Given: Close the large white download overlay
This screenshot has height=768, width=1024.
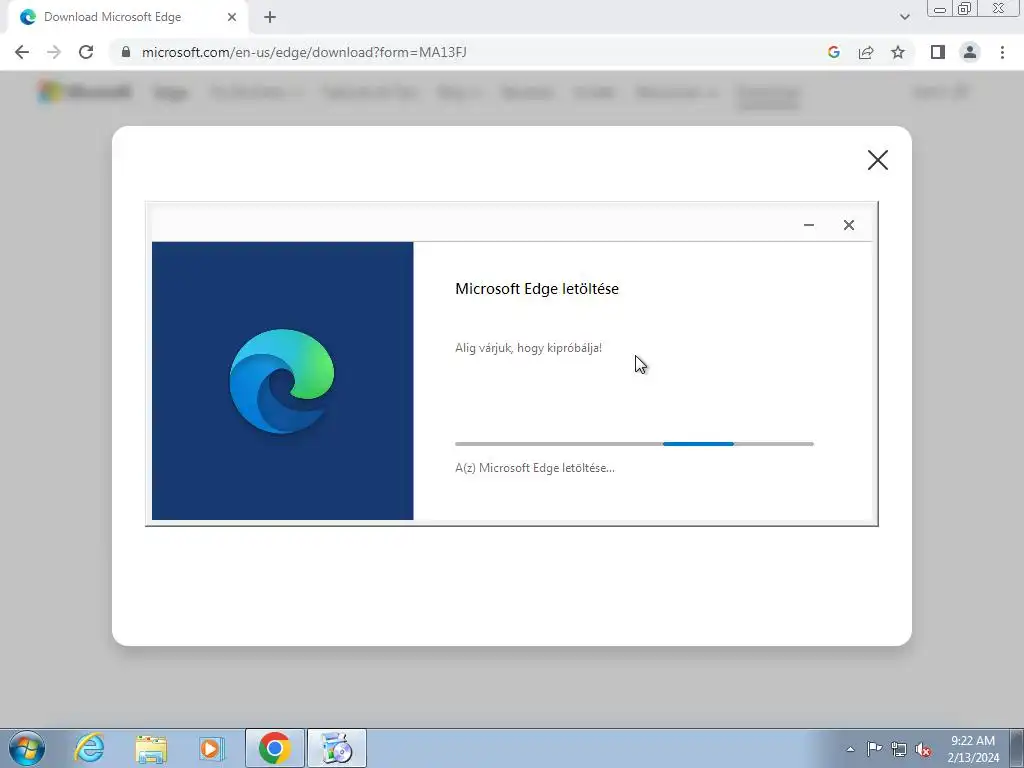Looking at the screenshot, I should 878,160.
